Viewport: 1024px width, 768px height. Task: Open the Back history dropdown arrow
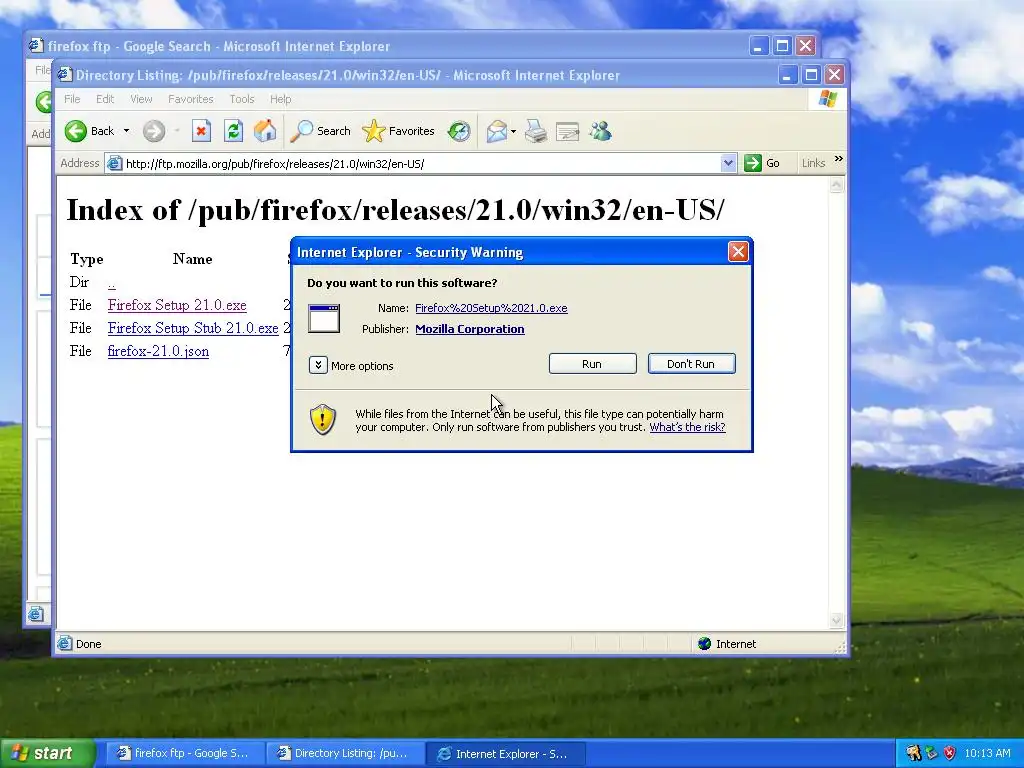[126, 131]
